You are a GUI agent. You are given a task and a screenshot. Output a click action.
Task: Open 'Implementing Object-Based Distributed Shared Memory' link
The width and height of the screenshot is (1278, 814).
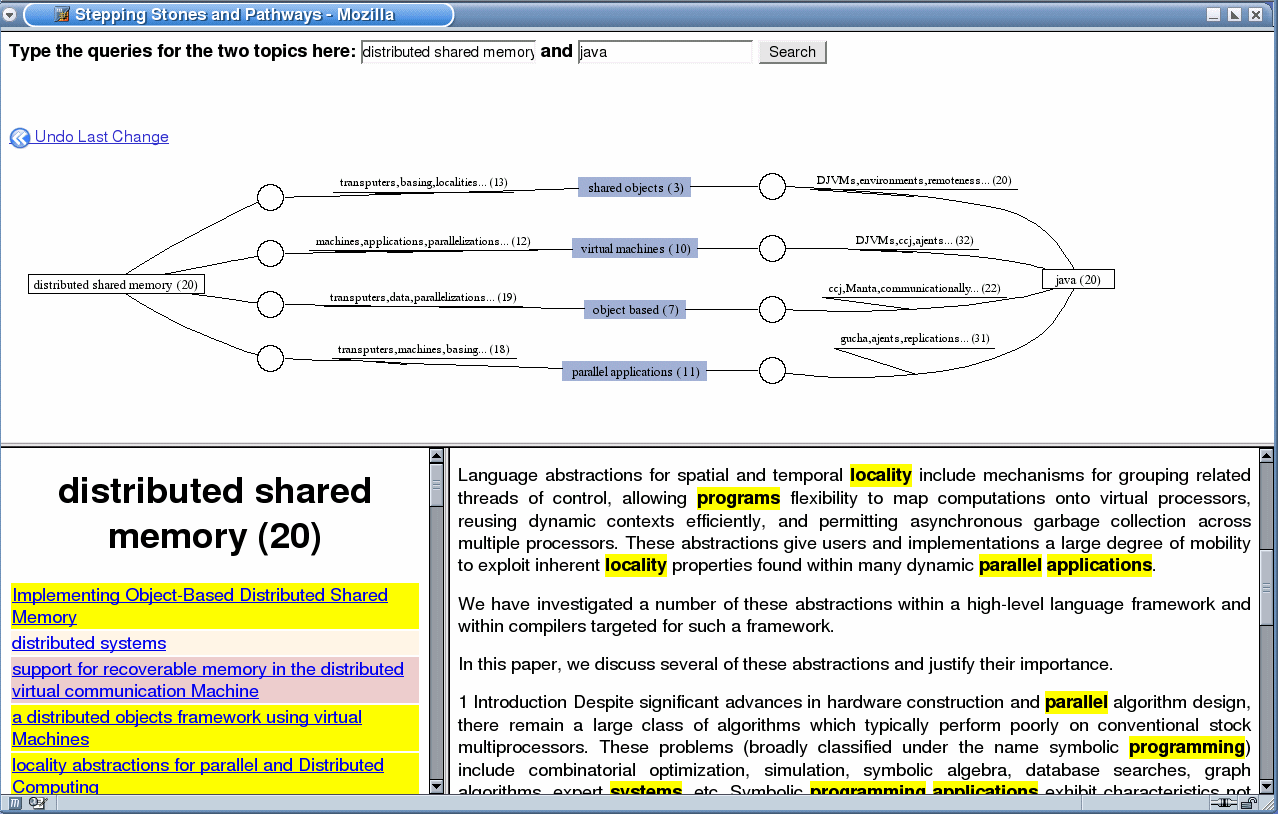click(199, 606)
